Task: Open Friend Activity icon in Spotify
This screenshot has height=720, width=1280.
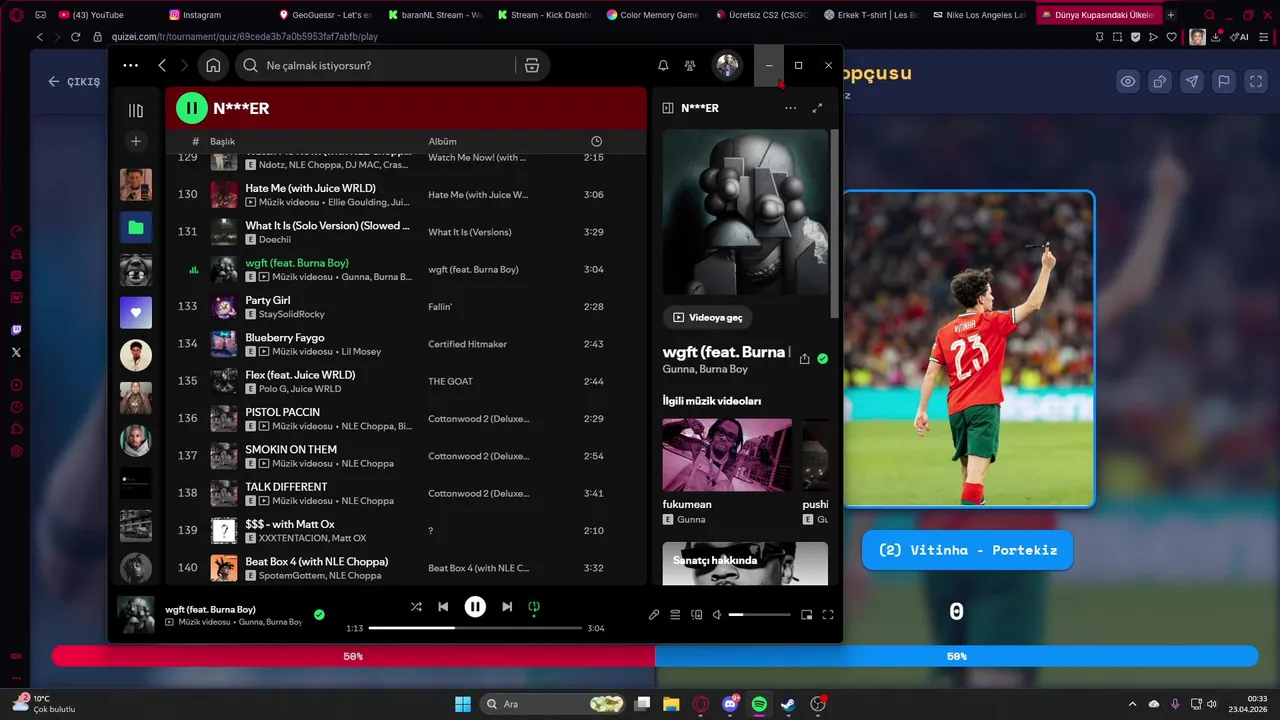Action: click(x=690, y=65)
